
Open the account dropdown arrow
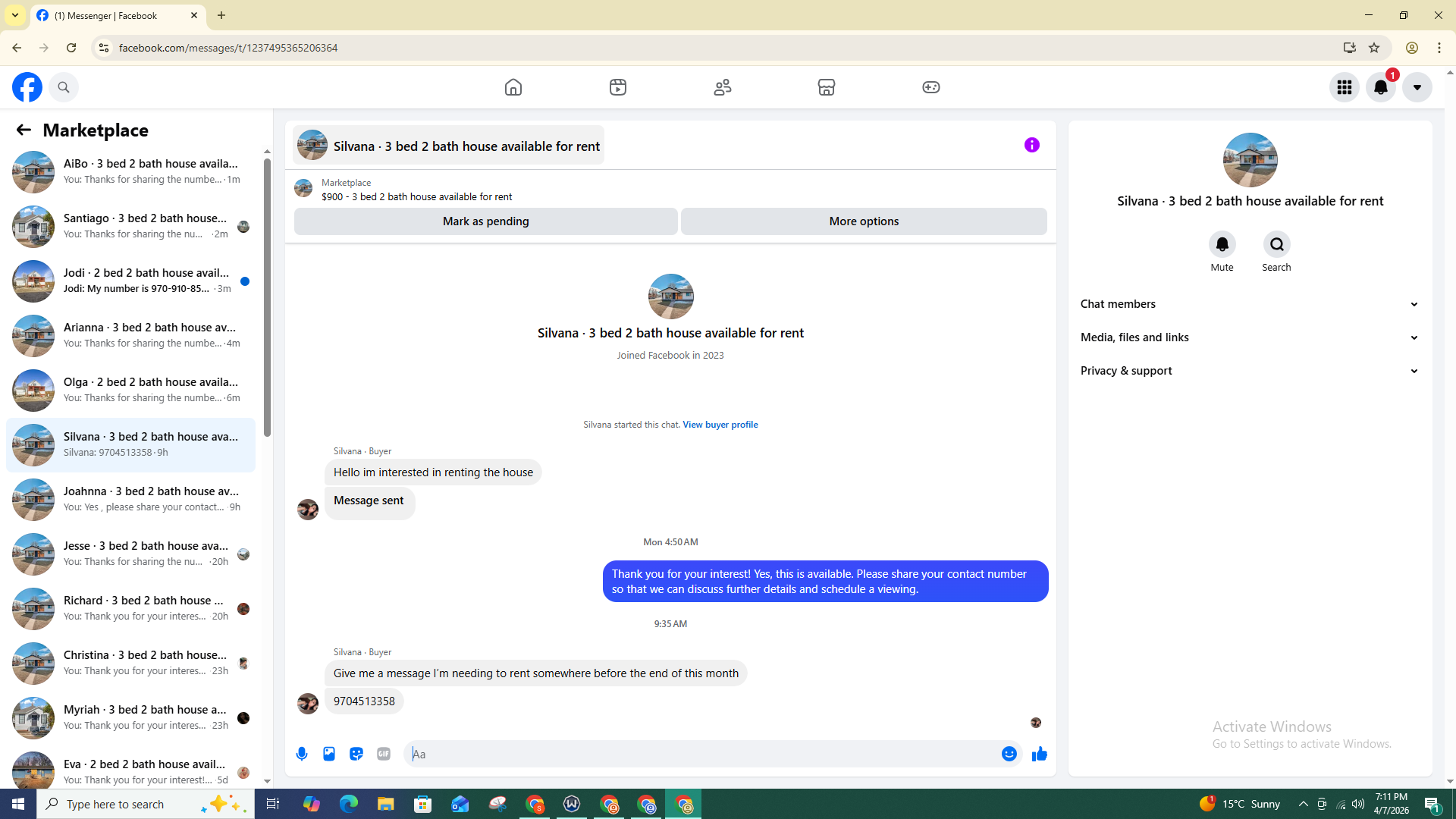pos(1417,87)
